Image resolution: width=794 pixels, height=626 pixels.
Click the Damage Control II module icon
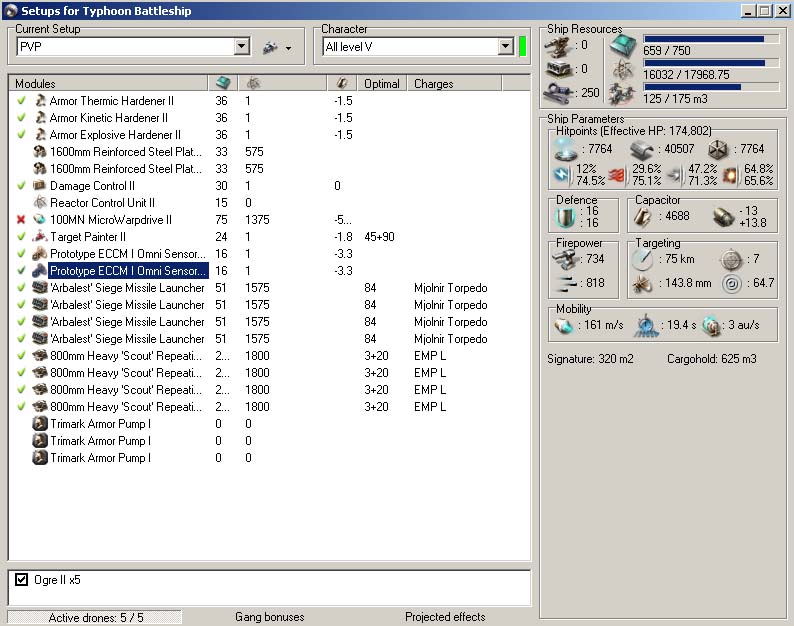pos(40,186)
